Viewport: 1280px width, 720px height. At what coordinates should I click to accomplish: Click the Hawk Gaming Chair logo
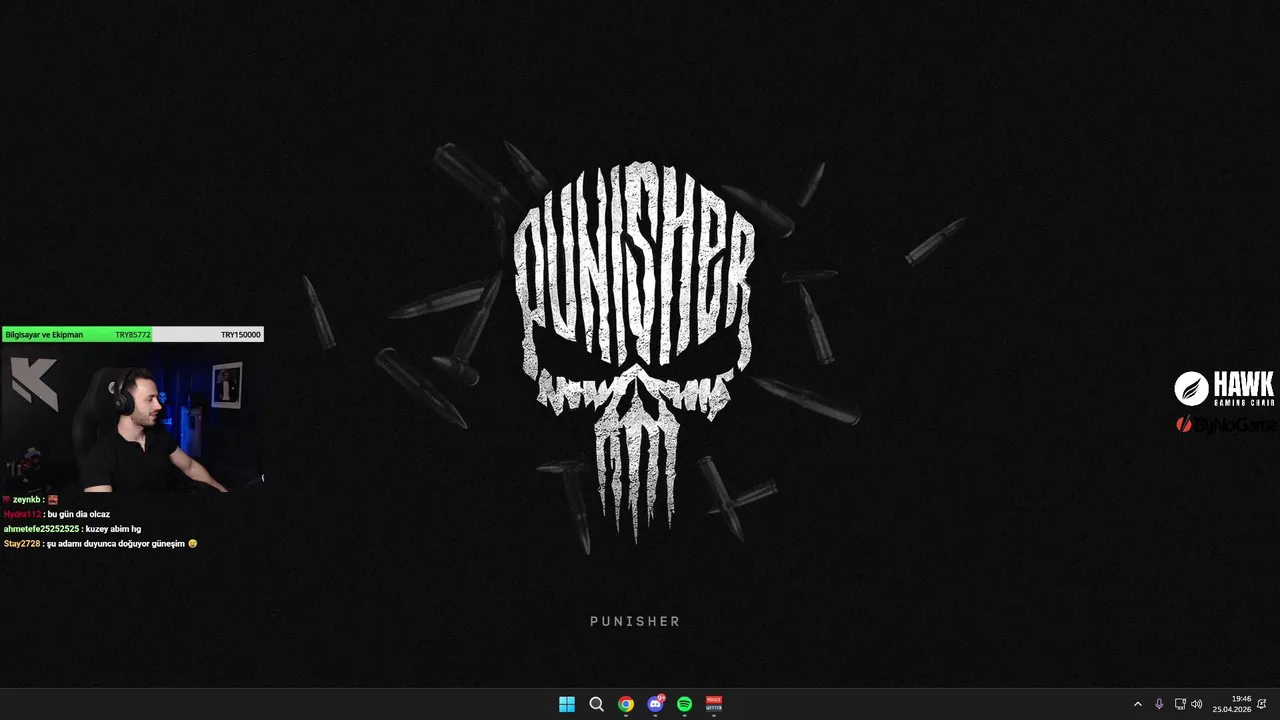(1224, 389)
